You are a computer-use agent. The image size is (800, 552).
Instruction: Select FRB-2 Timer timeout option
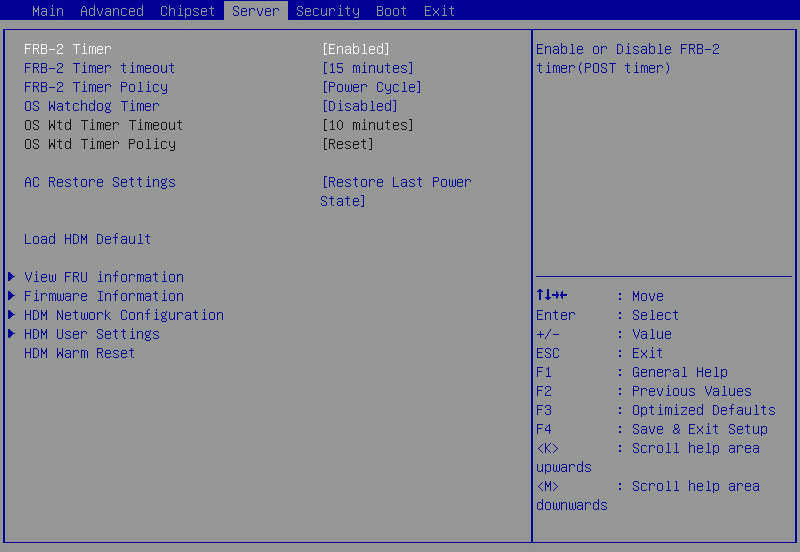tap(99, 68)
